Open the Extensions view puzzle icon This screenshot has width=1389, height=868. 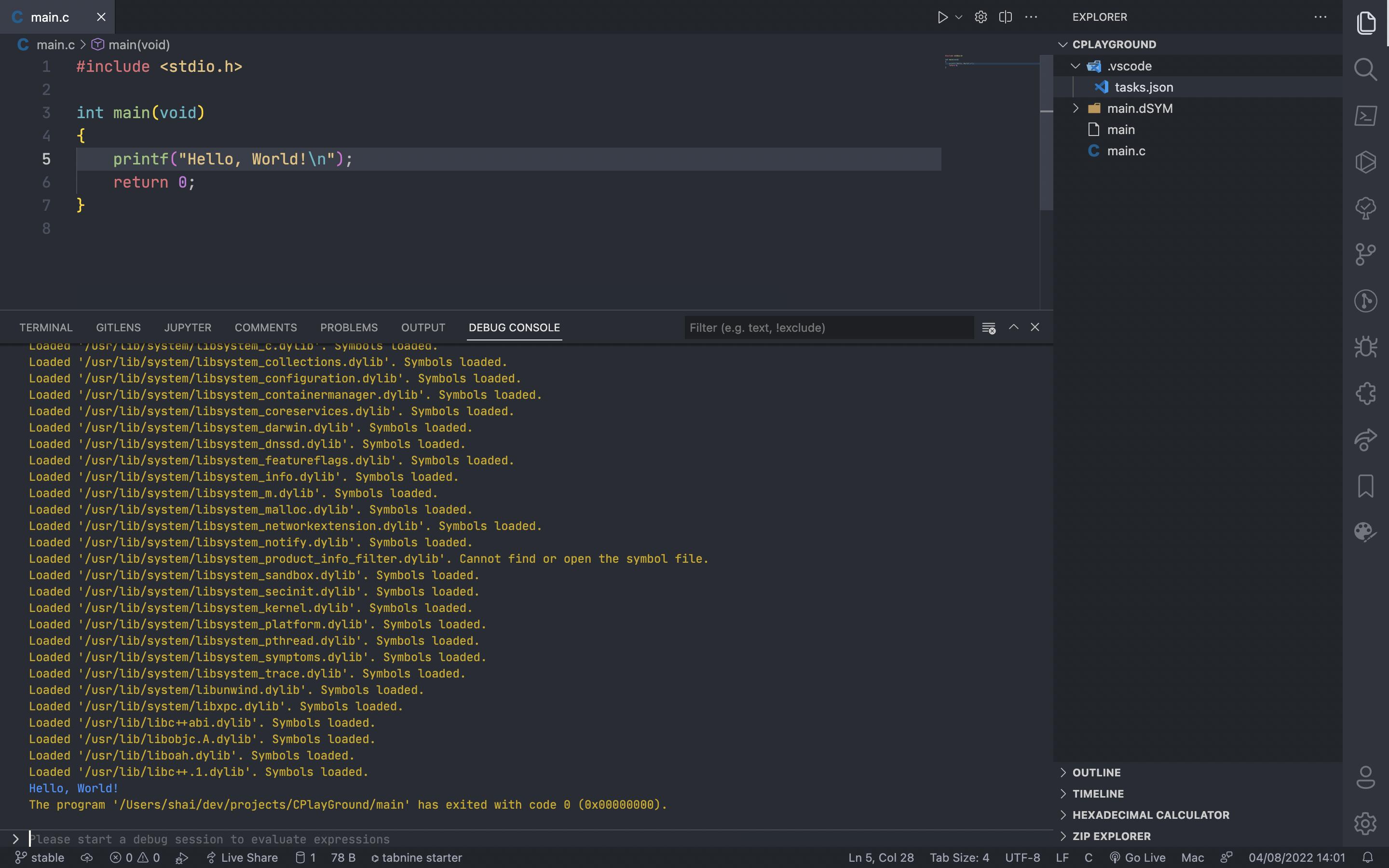pos(1365,393)
